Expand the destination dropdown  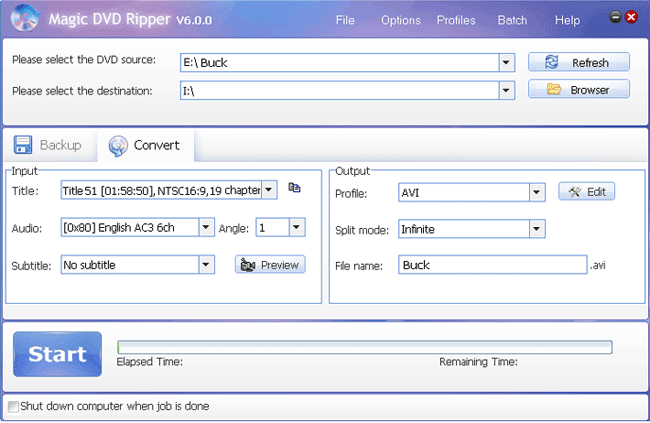pyautogui.click(x=506, y=90)
